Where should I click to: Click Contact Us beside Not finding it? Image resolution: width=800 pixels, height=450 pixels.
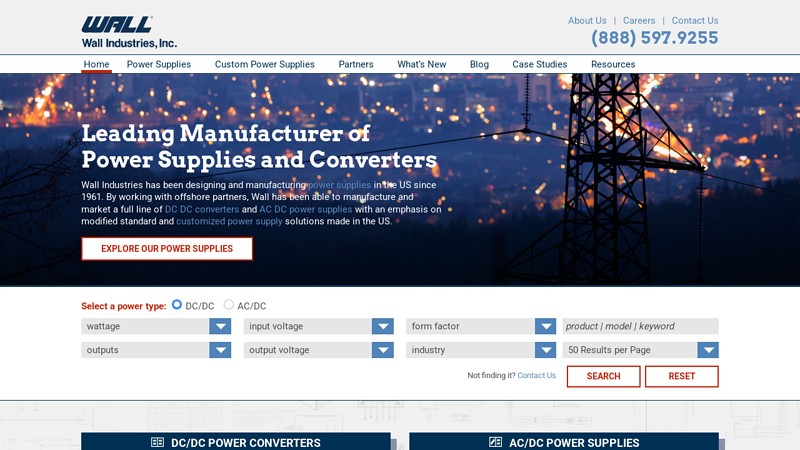537,376
